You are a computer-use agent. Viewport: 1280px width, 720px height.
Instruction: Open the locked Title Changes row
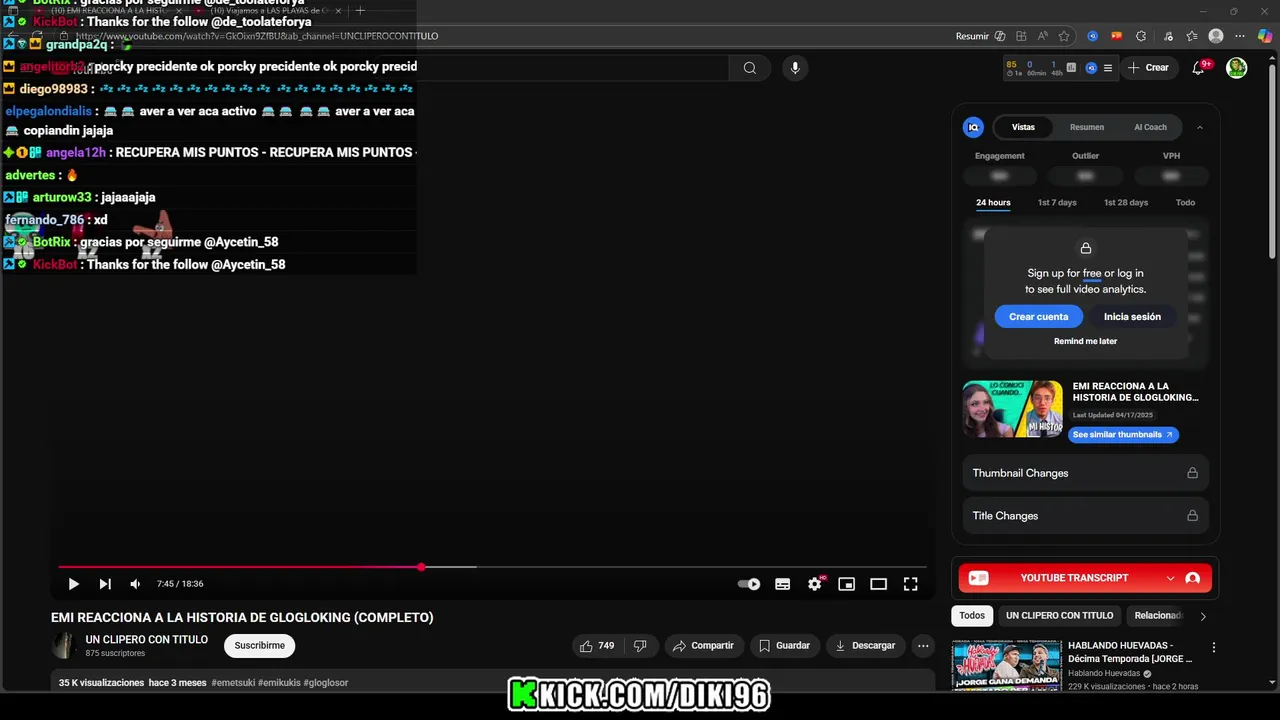point(1085,516)
